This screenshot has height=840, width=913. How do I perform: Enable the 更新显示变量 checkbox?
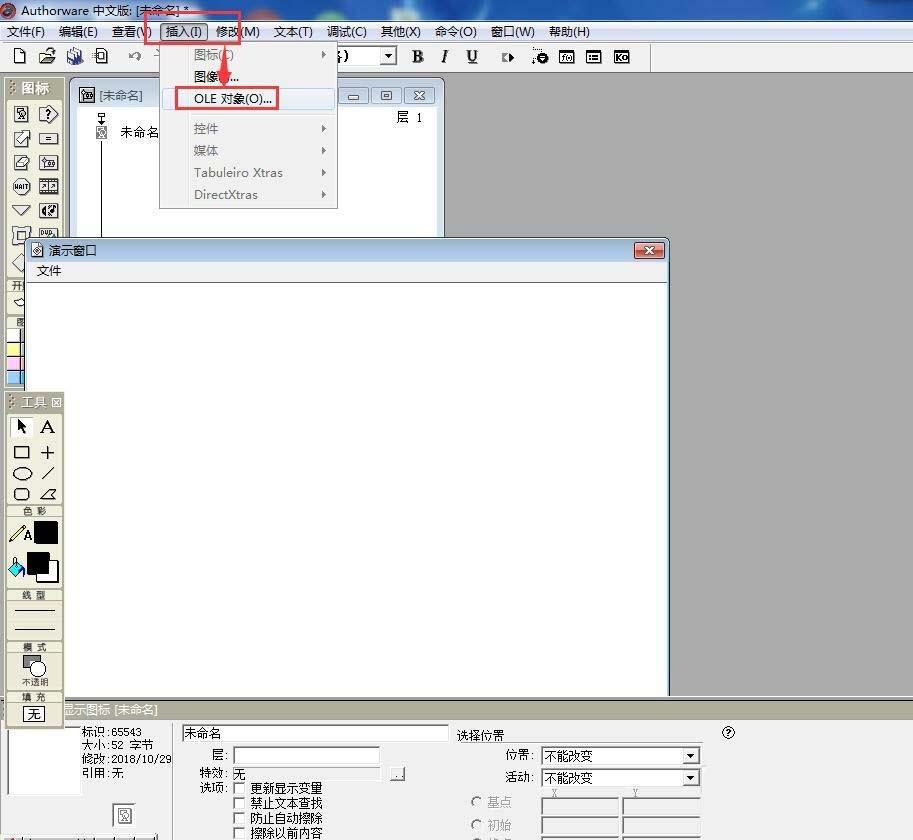(239, 789)
